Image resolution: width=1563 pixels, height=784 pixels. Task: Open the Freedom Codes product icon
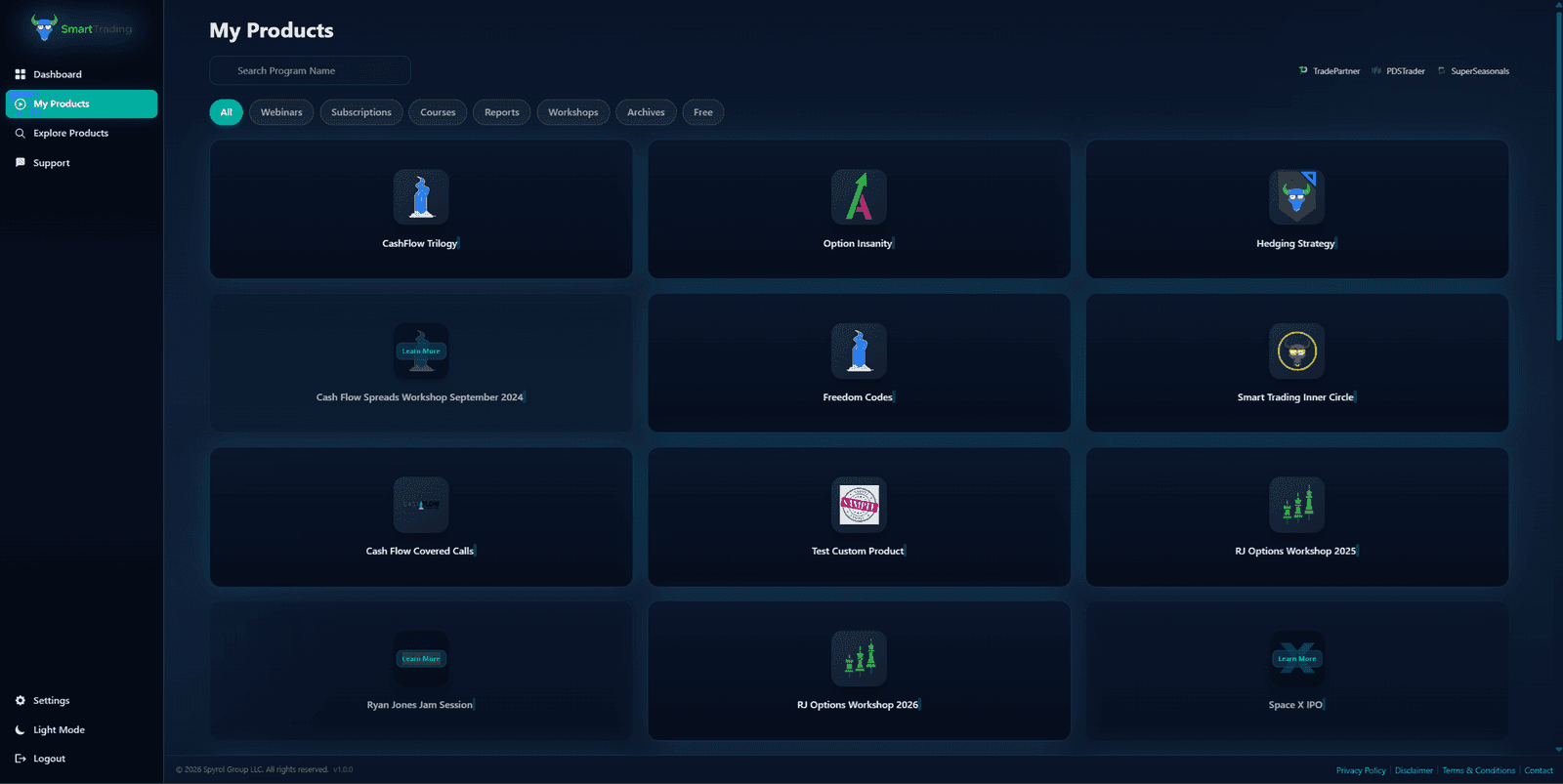[x=859, y=351]
